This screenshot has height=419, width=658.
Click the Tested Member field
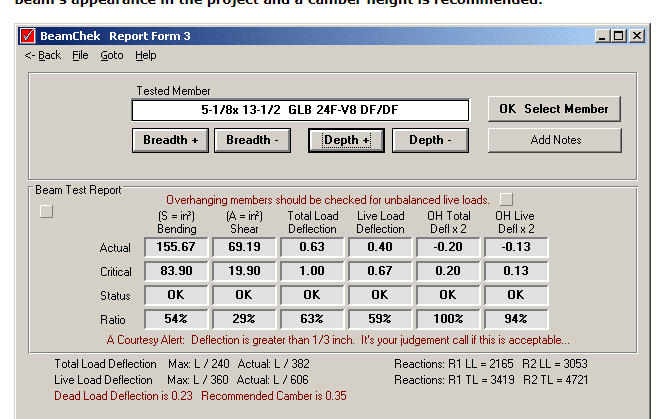[x=300, y=110]
